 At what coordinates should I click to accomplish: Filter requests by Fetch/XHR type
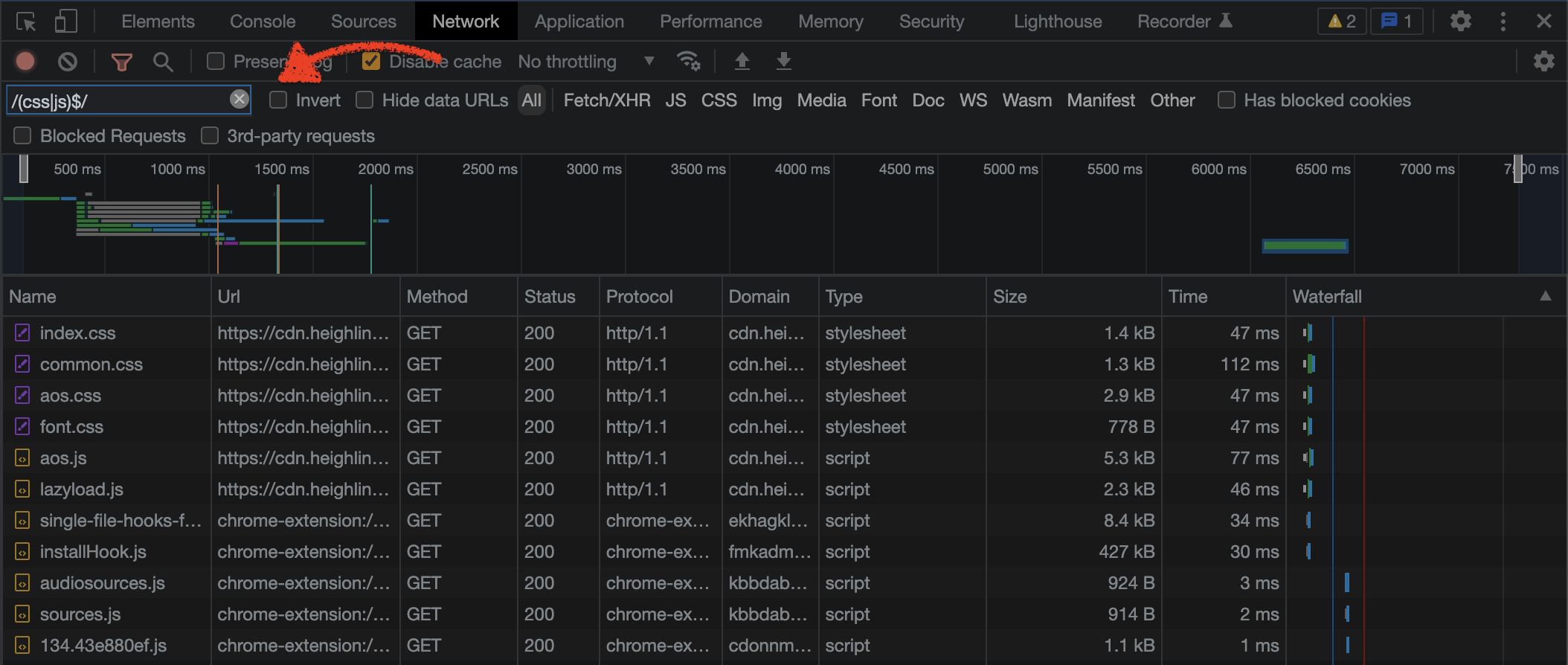606,100
